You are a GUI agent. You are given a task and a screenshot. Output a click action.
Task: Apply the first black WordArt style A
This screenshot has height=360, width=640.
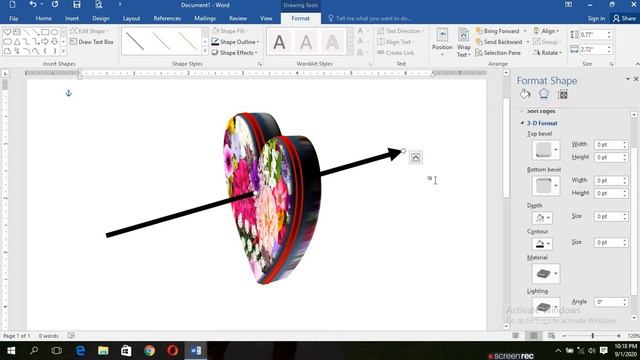280,42
